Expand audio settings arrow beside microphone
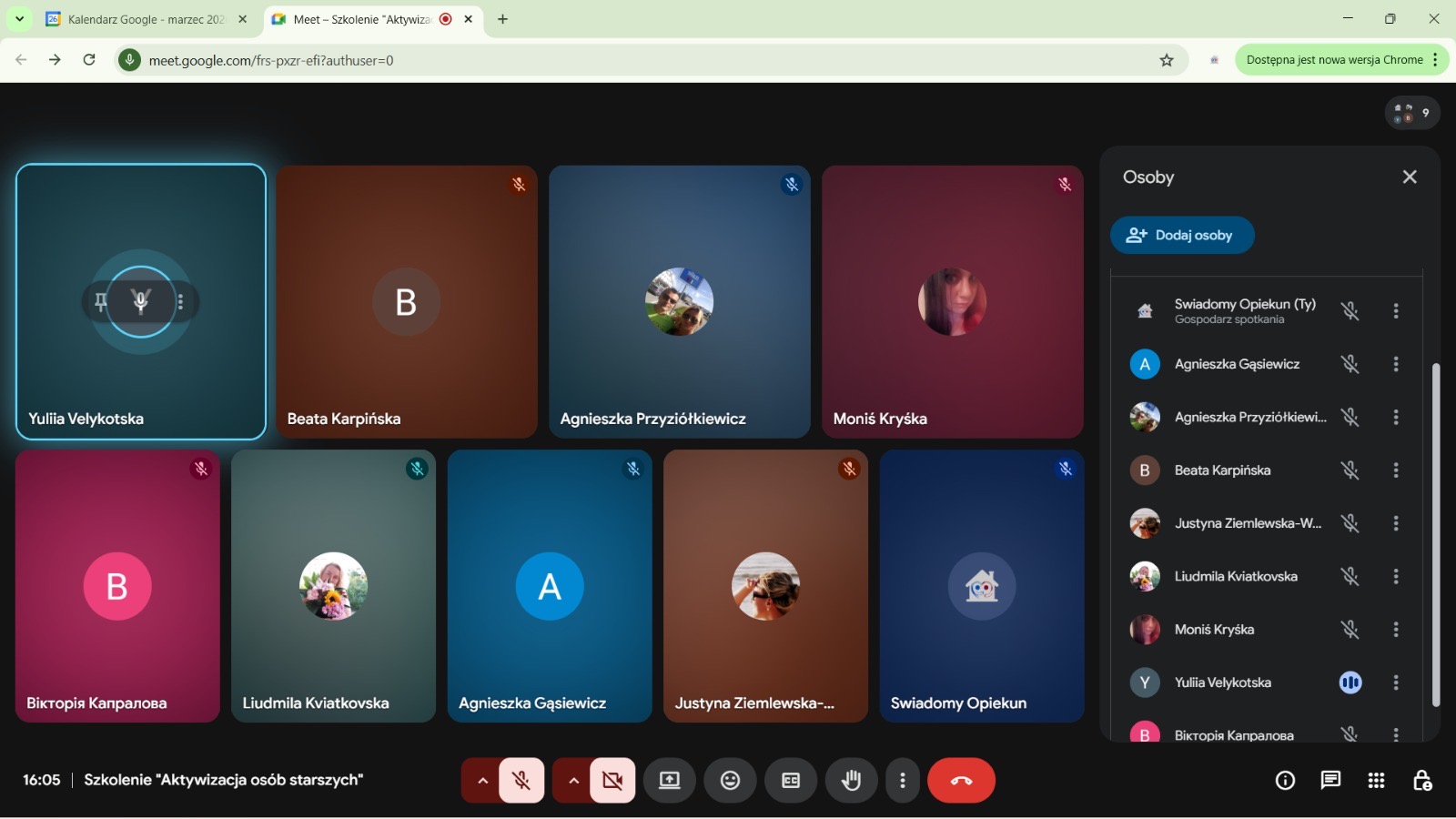The image size is (1456, 819). click(x=482, y=781)
